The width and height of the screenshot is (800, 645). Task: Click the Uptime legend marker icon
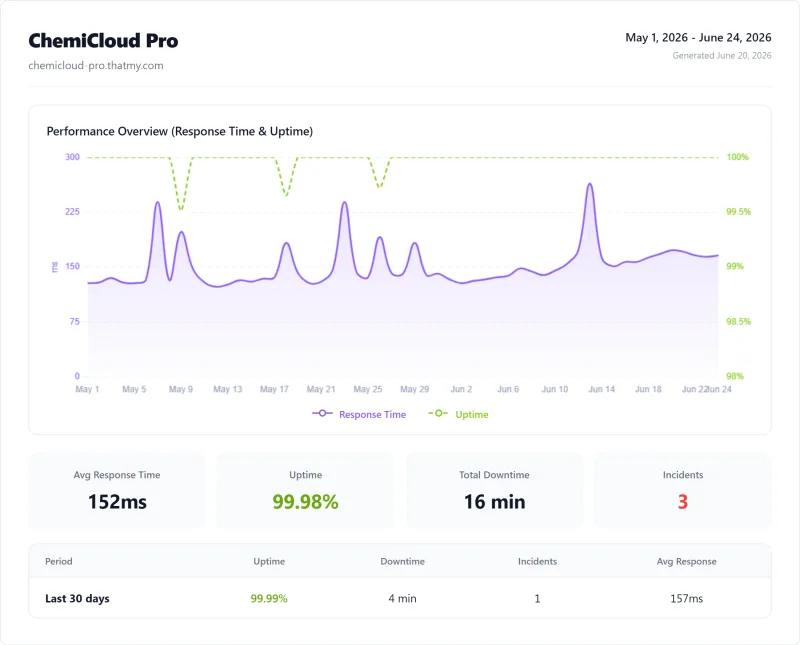[438, 413]
